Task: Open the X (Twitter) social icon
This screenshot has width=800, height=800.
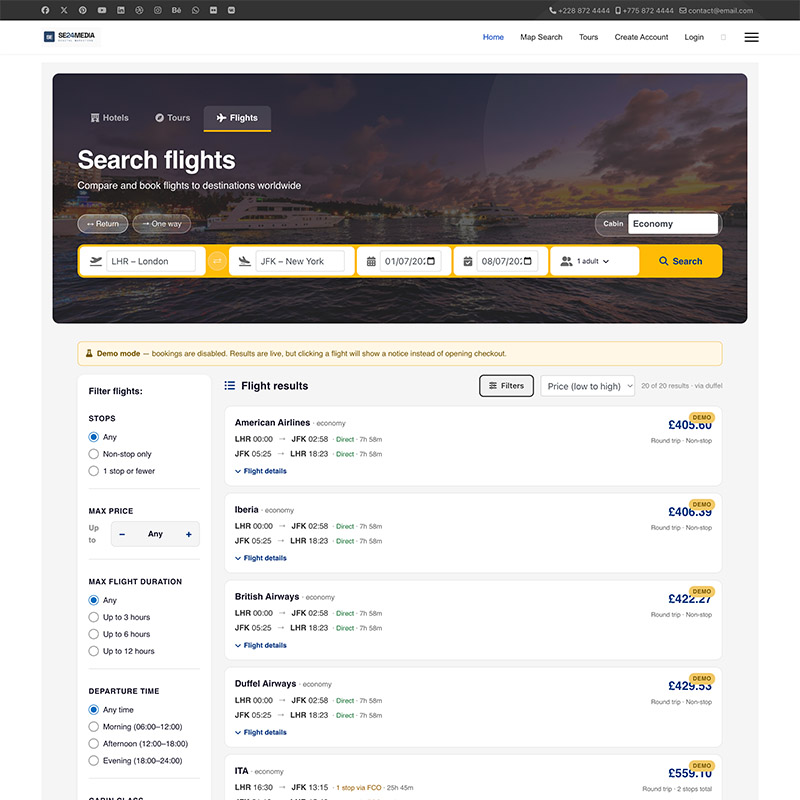Action: [x=64, y=10]
